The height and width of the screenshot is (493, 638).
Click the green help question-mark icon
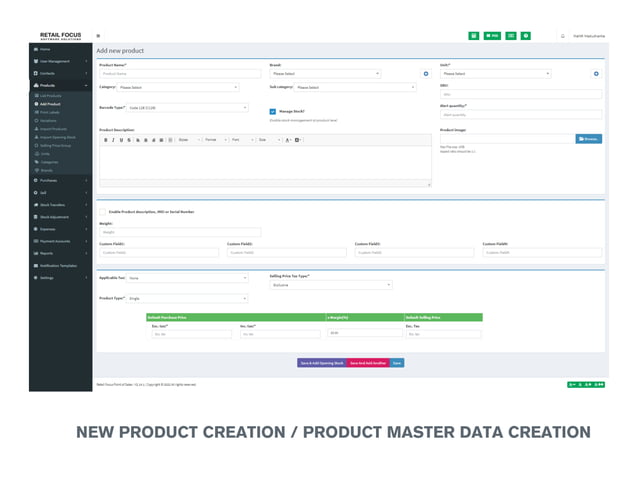tap(526, 36)
